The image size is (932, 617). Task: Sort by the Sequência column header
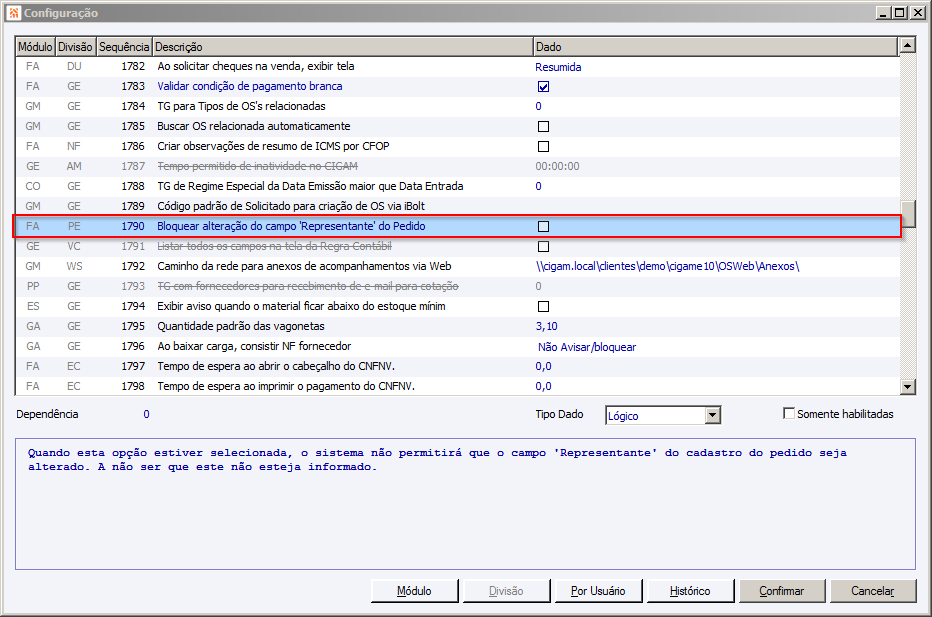coord(124,46)
